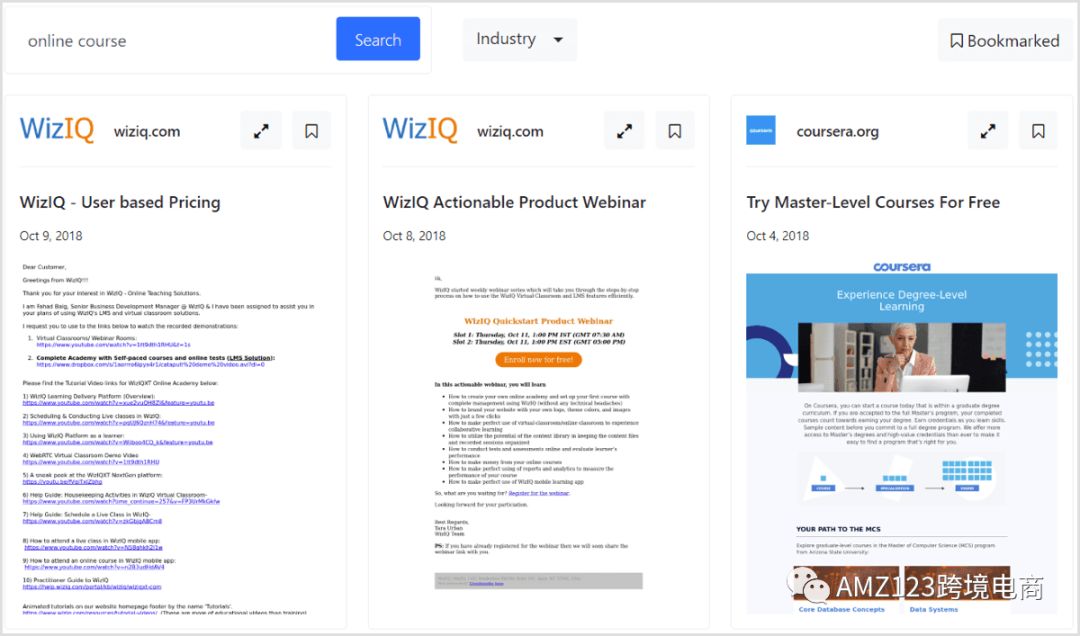Click the blue Search button
1080x636 pixels.
377,39
